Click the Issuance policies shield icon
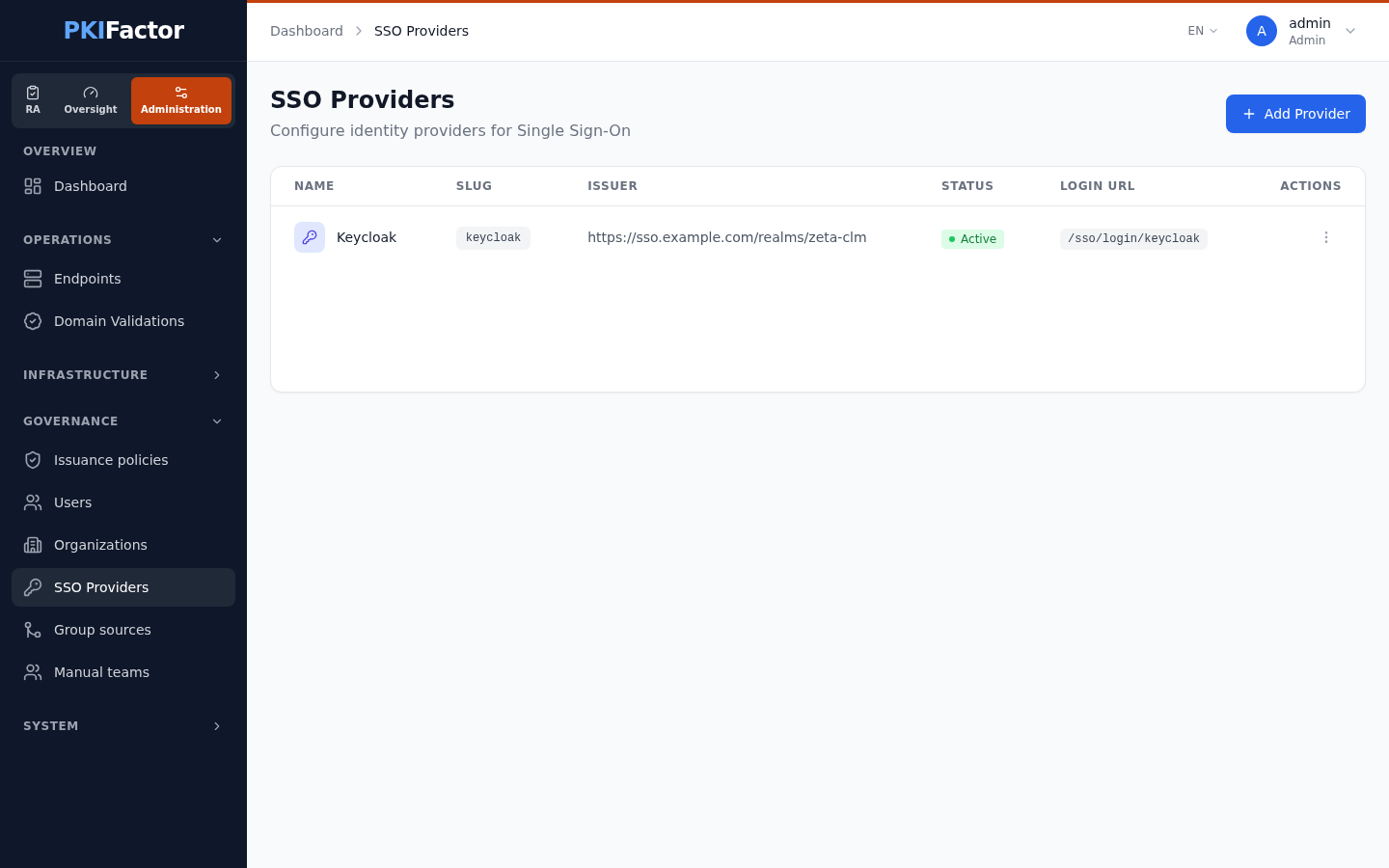Image resolution: width=1389 pixels, height=868 pixels. tap(33, 460)
